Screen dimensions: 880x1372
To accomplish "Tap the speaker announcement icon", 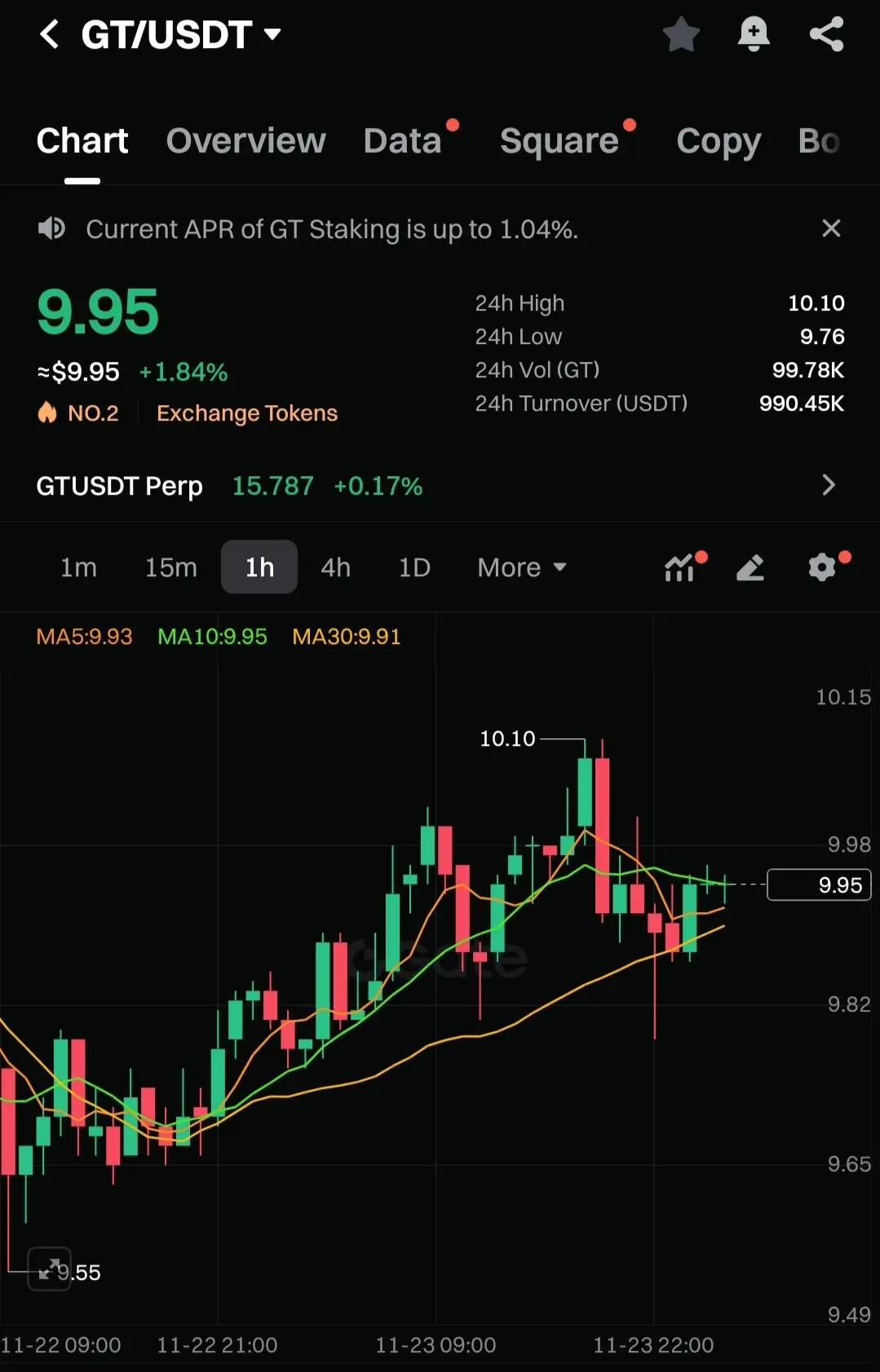I will [x=51, y=228].
